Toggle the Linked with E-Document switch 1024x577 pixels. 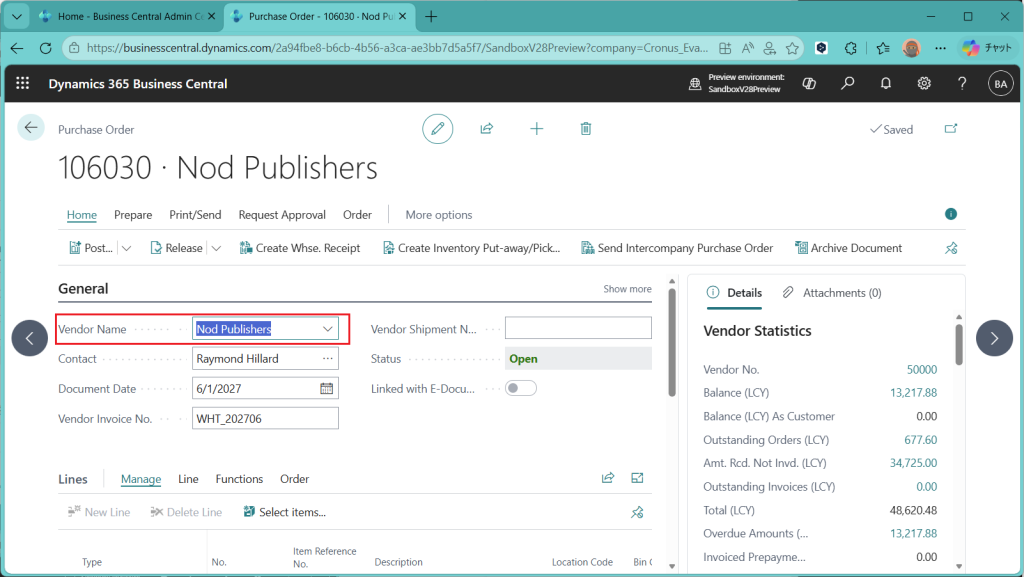pyautogui.click(x=521, y=389)
